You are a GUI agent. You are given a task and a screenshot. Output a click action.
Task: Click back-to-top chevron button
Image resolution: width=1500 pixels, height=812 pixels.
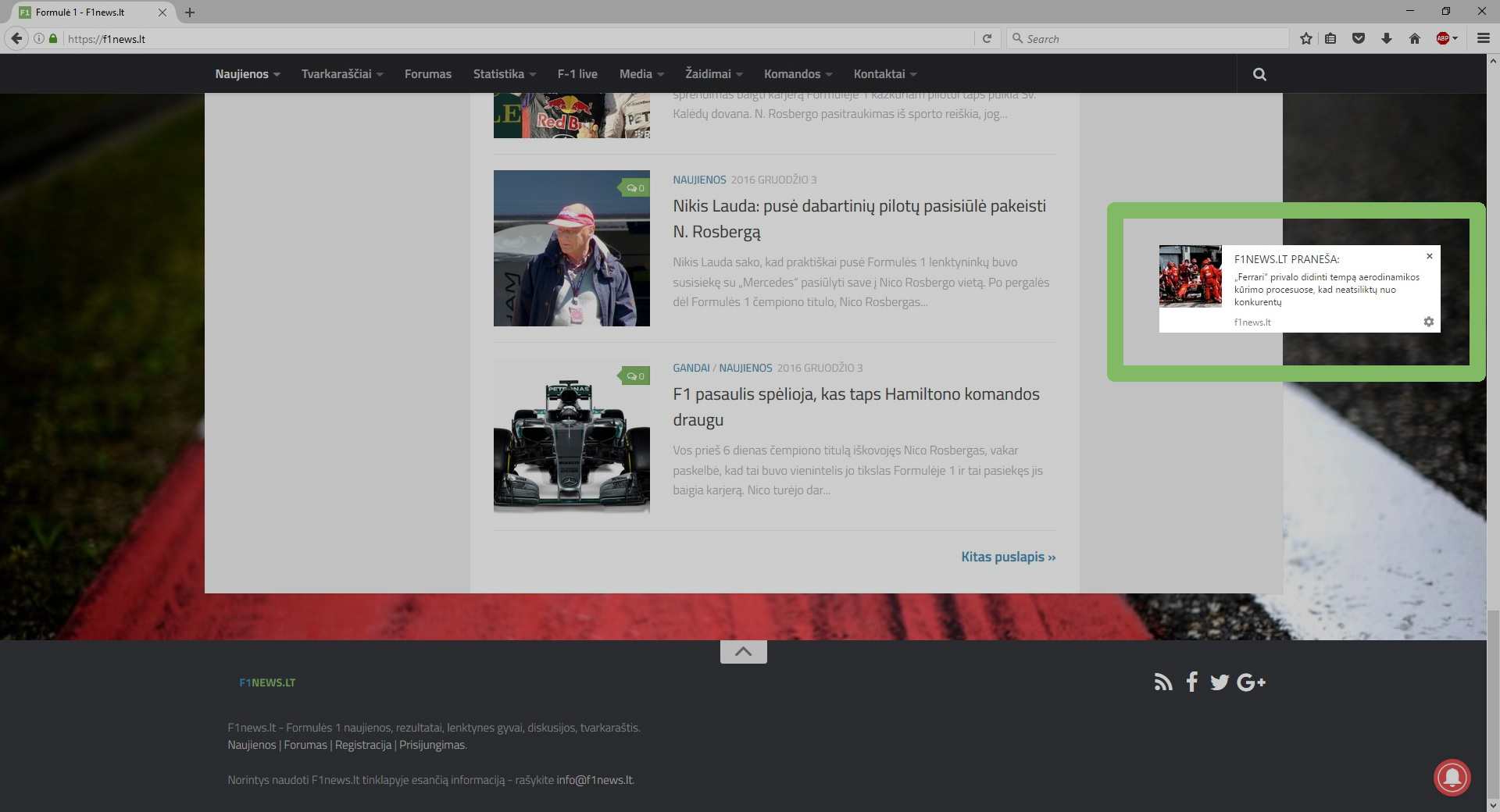(744, 652)
